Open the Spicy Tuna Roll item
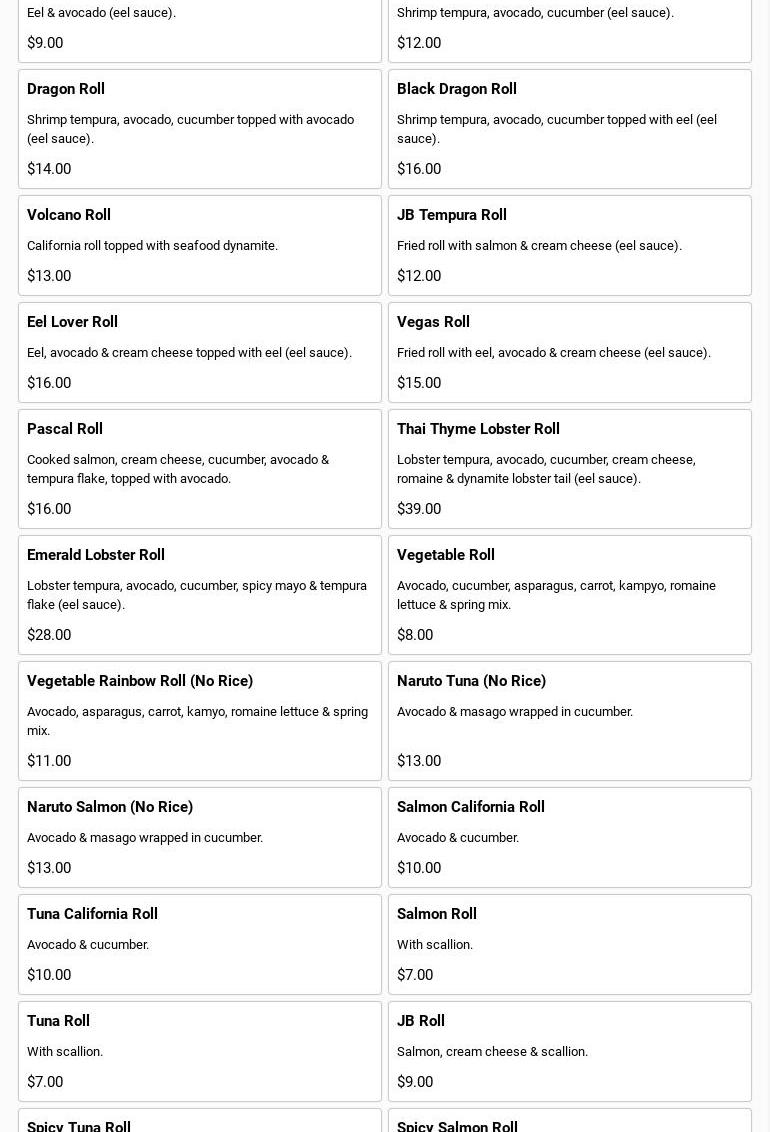This screenshot has height=1132, width=770. click(199, 1122)
